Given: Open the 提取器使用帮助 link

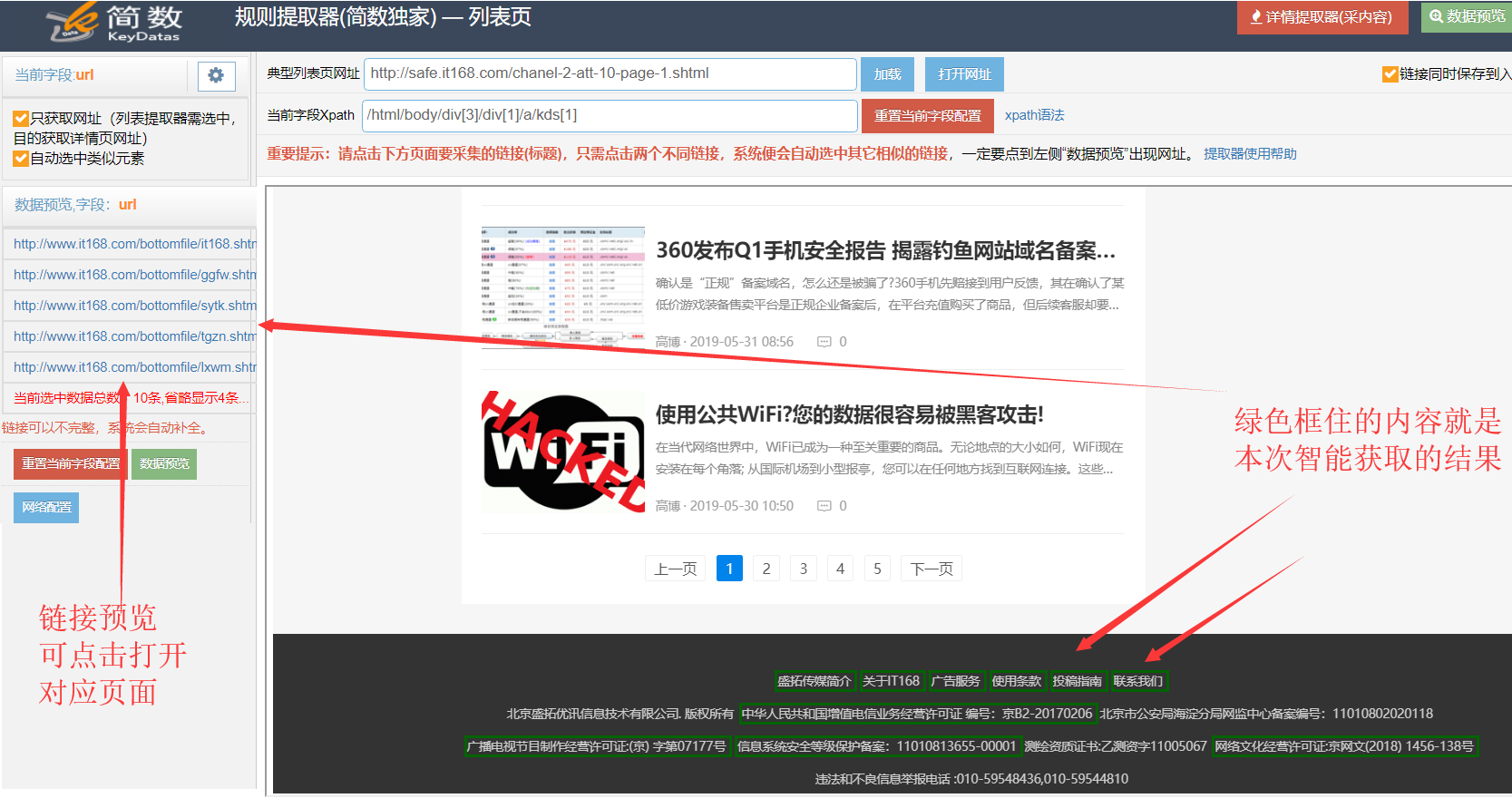Looking at the screenshot, I should coord(1250,154).
